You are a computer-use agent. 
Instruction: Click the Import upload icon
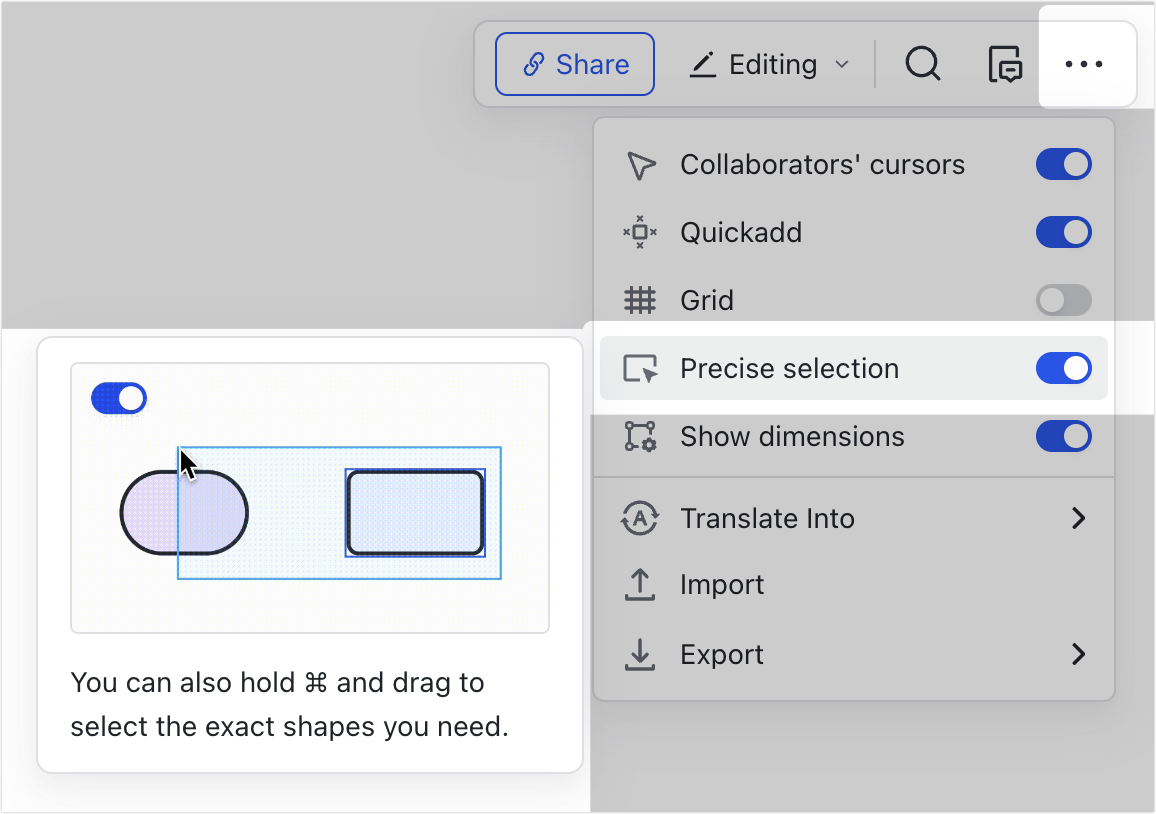tap(639, 585)
